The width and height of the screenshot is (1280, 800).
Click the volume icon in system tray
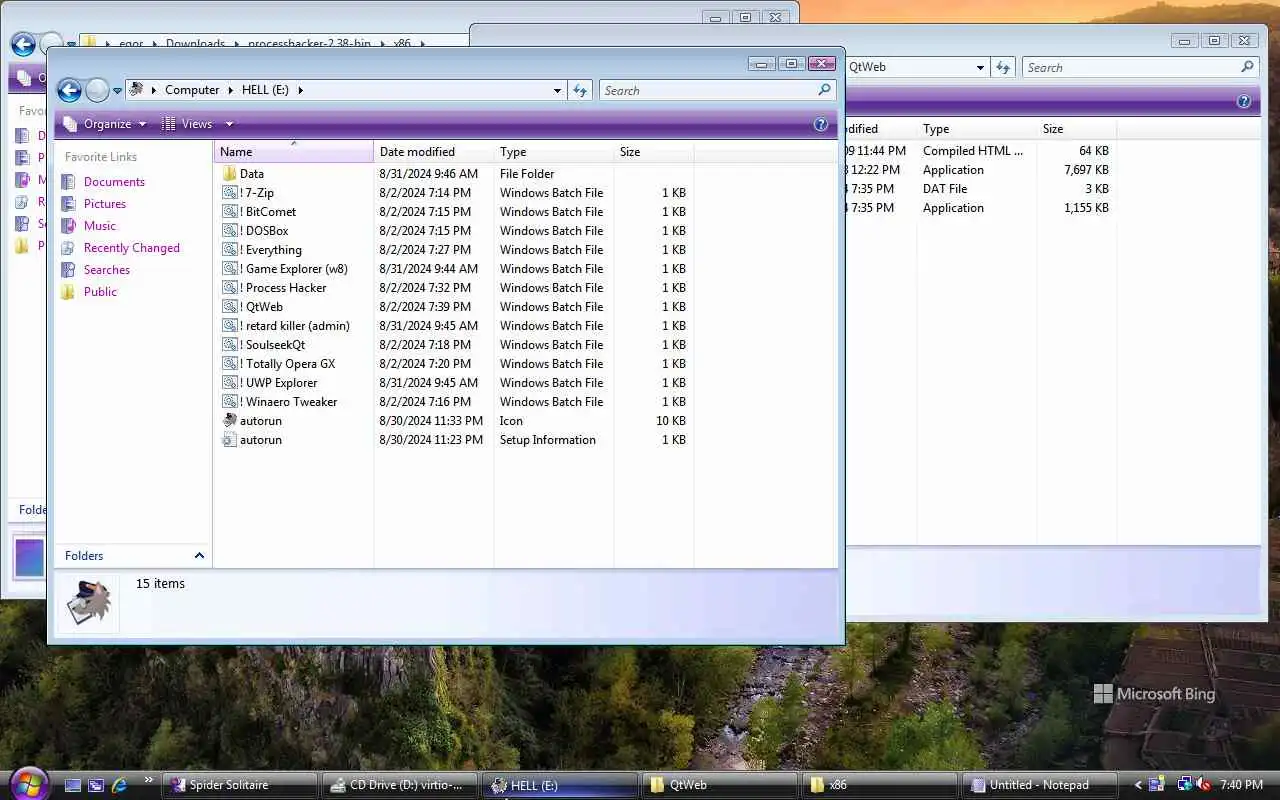pos(1204,785)
